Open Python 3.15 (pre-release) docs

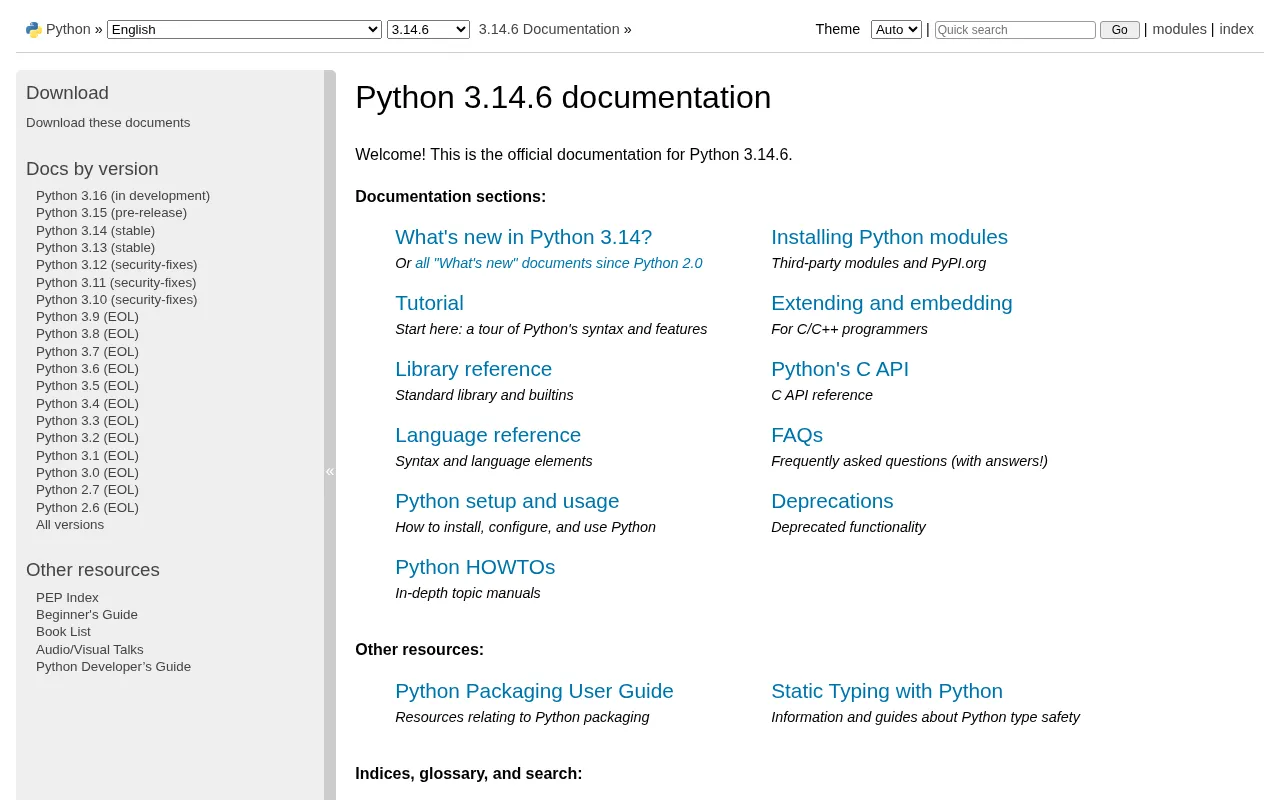click(x=111, y=212)
